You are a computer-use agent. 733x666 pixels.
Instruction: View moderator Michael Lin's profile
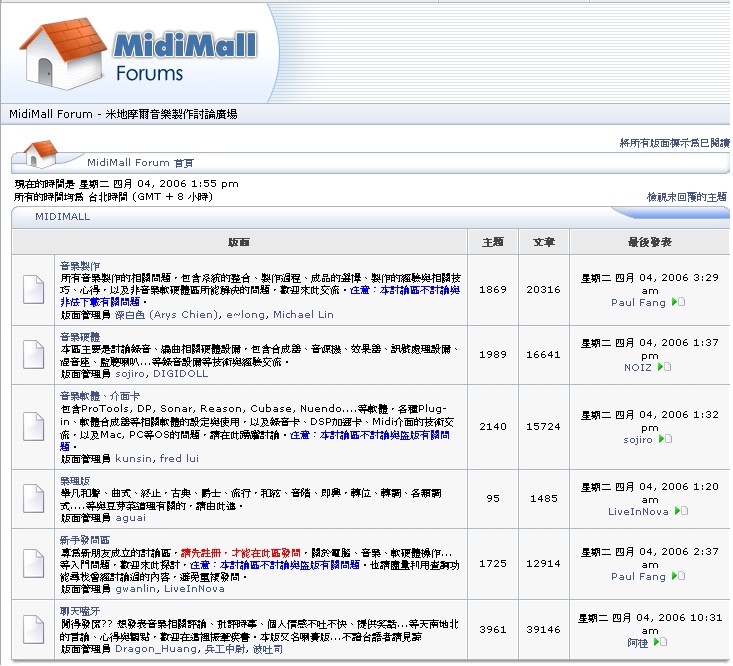[x=303, y=315]
